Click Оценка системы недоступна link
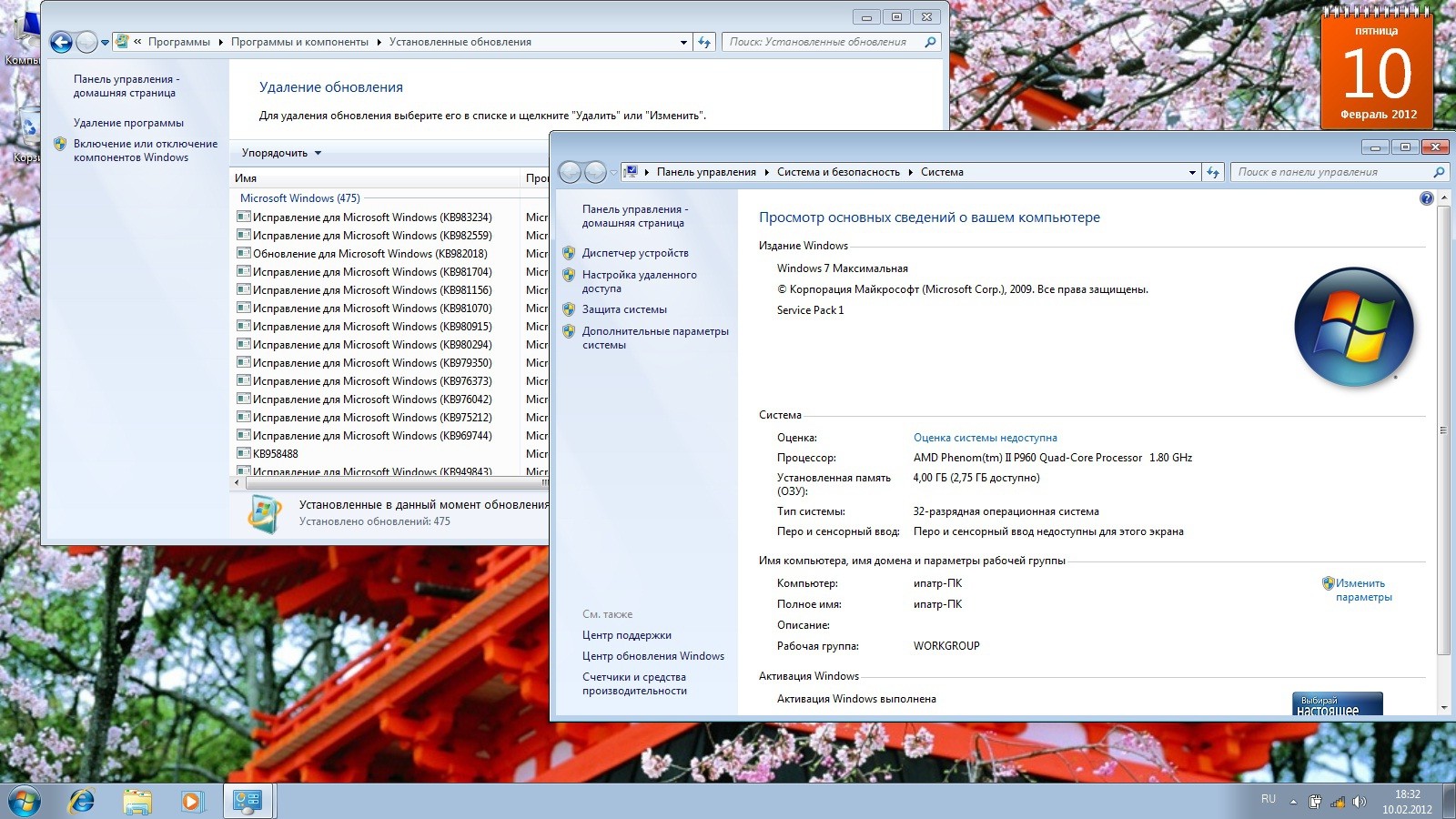 (x=986, y=438)
